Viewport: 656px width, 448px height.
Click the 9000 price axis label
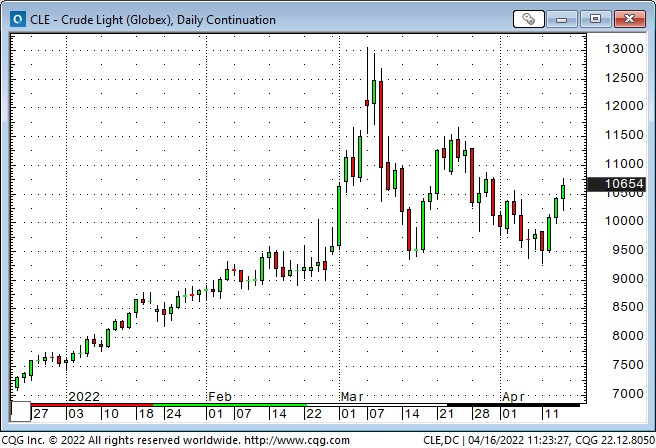tap(628, 279)
